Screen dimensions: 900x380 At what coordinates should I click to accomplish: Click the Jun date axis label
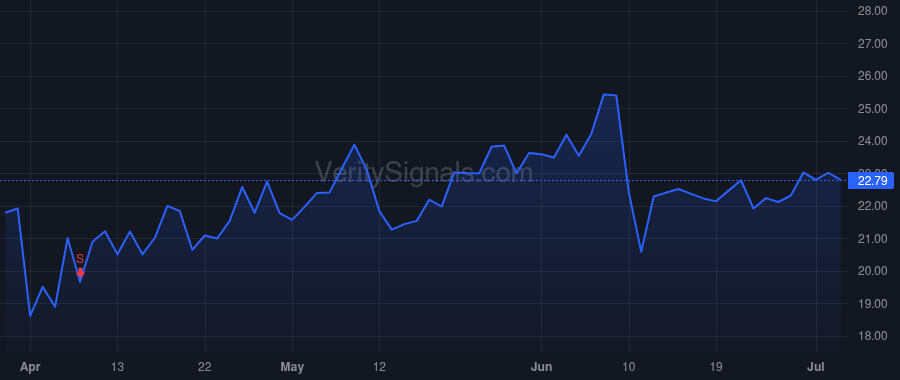point(542,367)
